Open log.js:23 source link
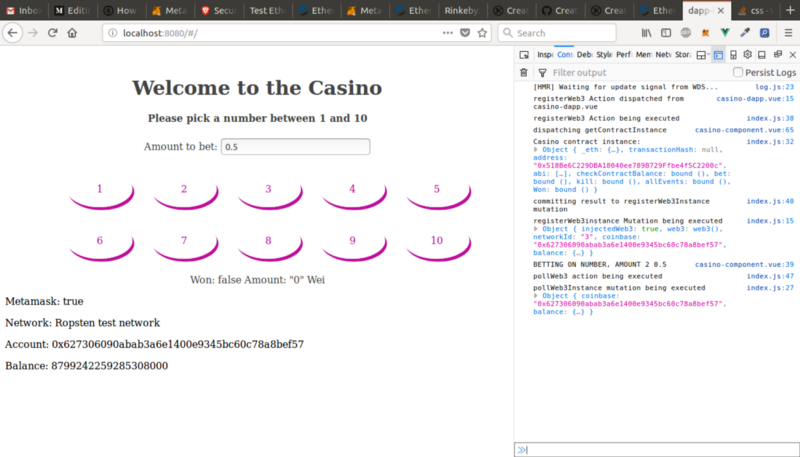Viewport: 800px width, 457px height. pos(774,87)
